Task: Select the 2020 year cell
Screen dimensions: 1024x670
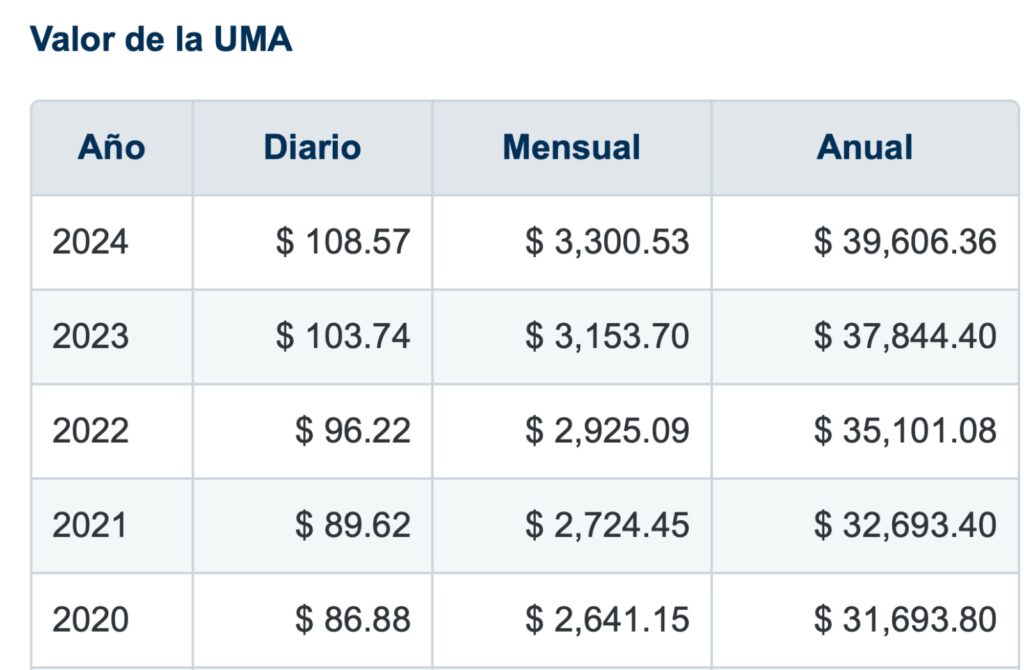Action: (91, 619)
